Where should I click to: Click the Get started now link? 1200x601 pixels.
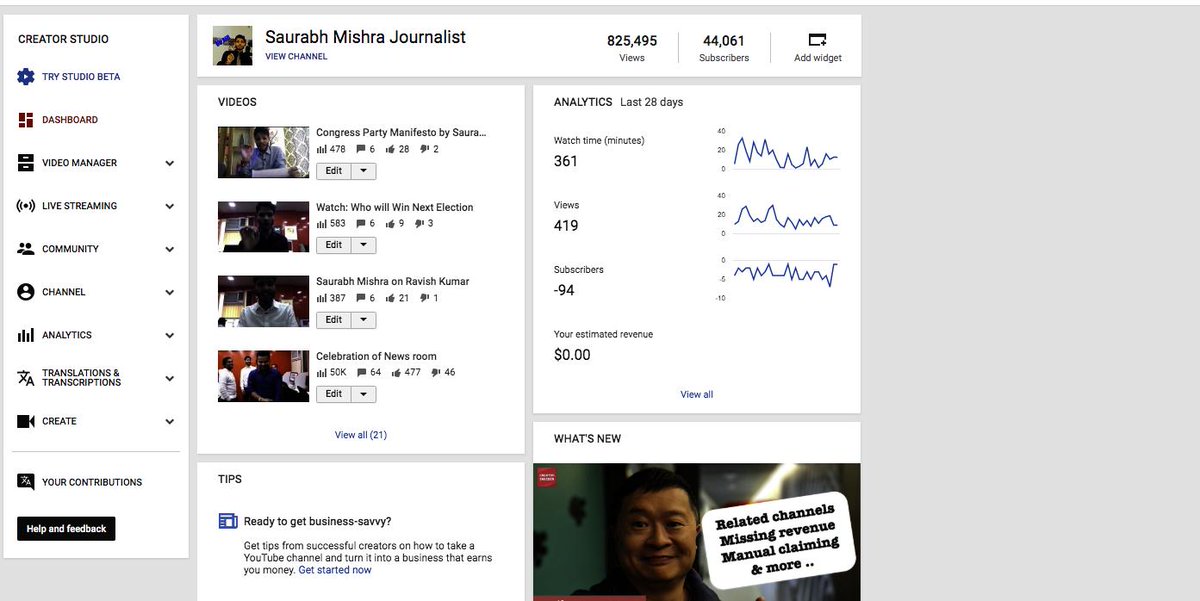[x=335, y=570]
